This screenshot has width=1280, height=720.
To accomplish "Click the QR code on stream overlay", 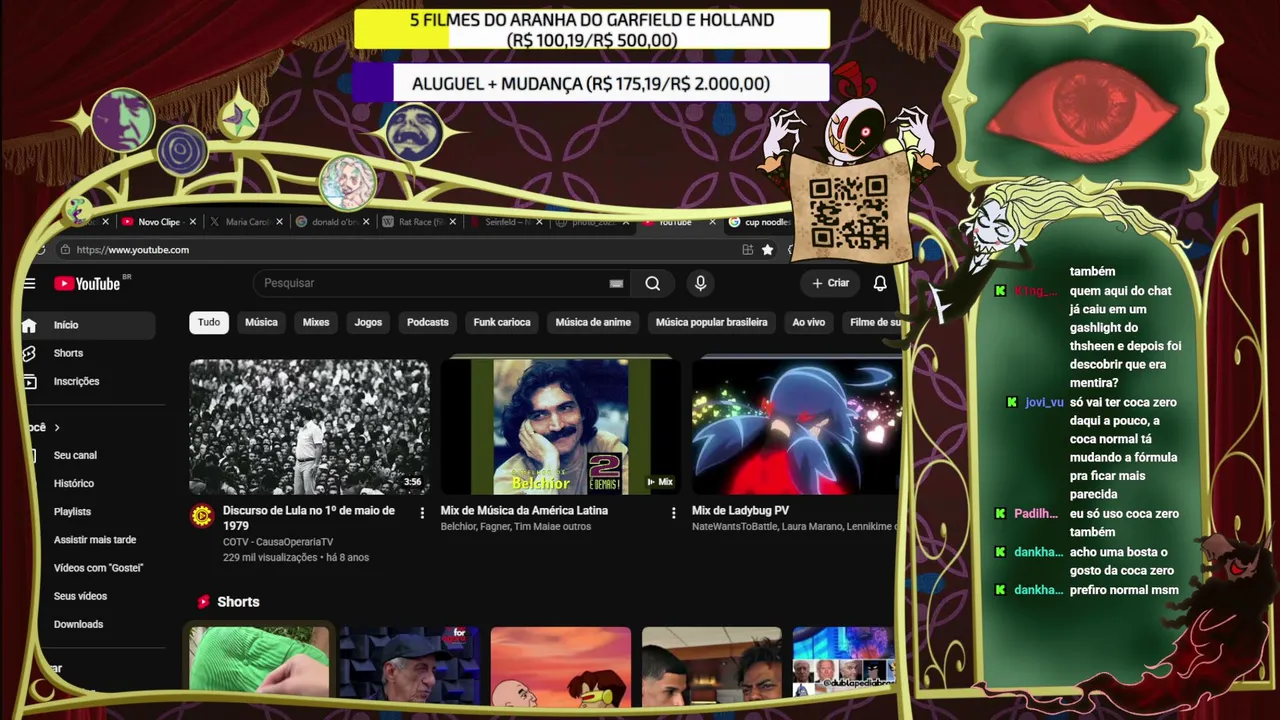I will coord(848,211).
